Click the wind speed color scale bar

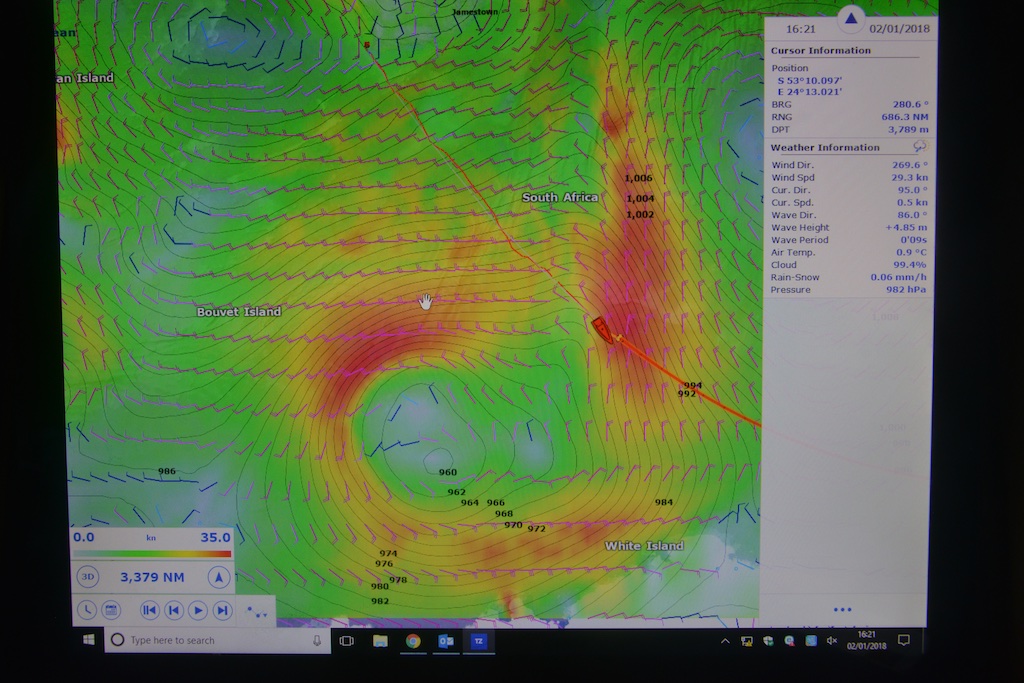coord(152,553)
